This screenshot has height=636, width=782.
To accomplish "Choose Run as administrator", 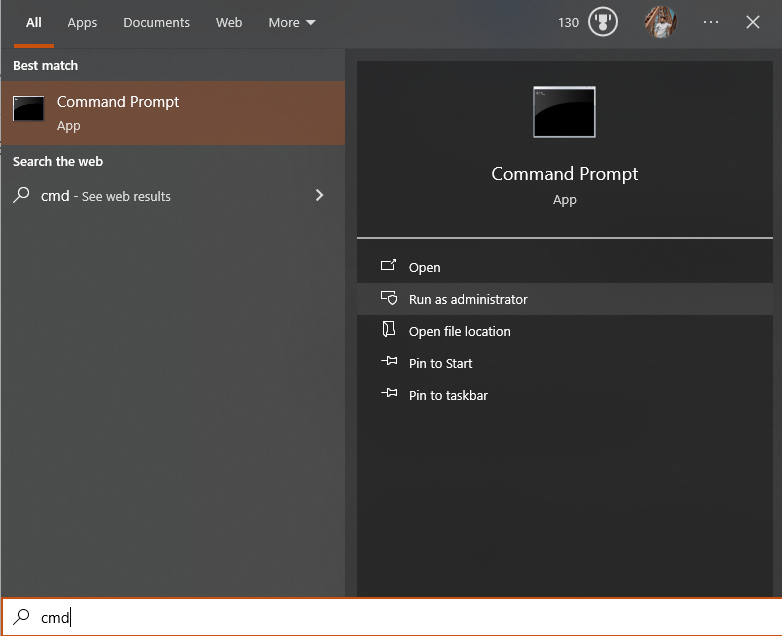I will 565,299.
